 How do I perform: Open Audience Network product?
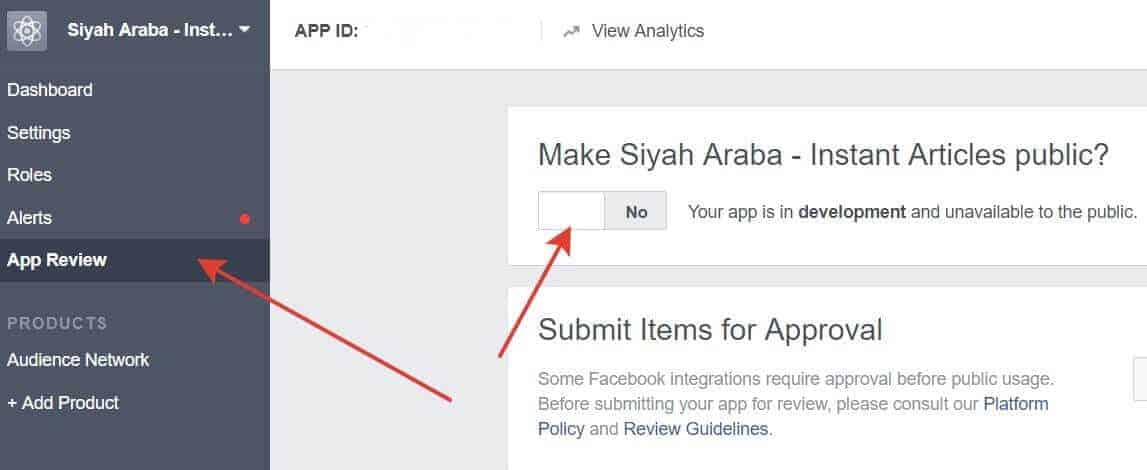pos(78,360)
